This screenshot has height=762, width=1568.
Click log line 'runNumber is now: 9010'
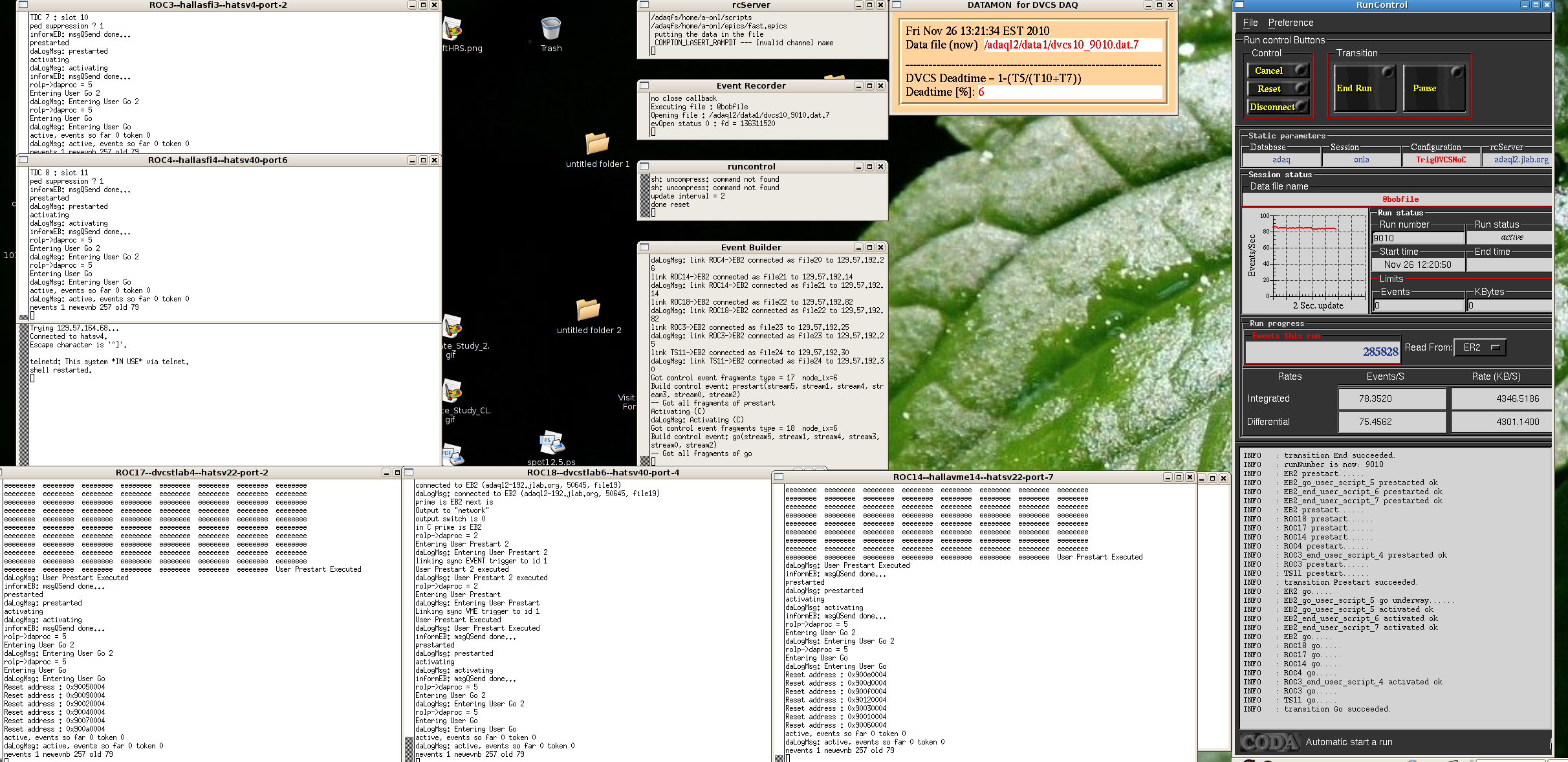(x=1333, y=464)
